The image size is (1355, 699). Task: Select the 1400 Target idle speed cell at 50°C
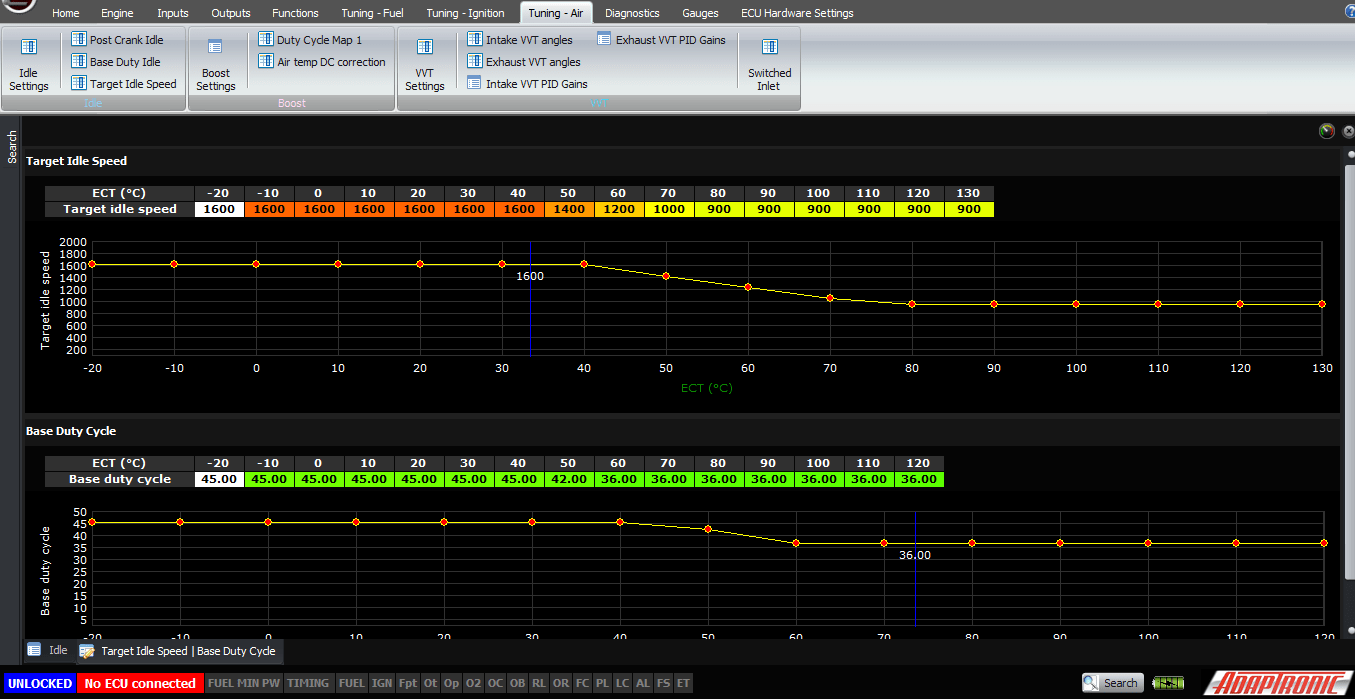[x=568, y=208]
